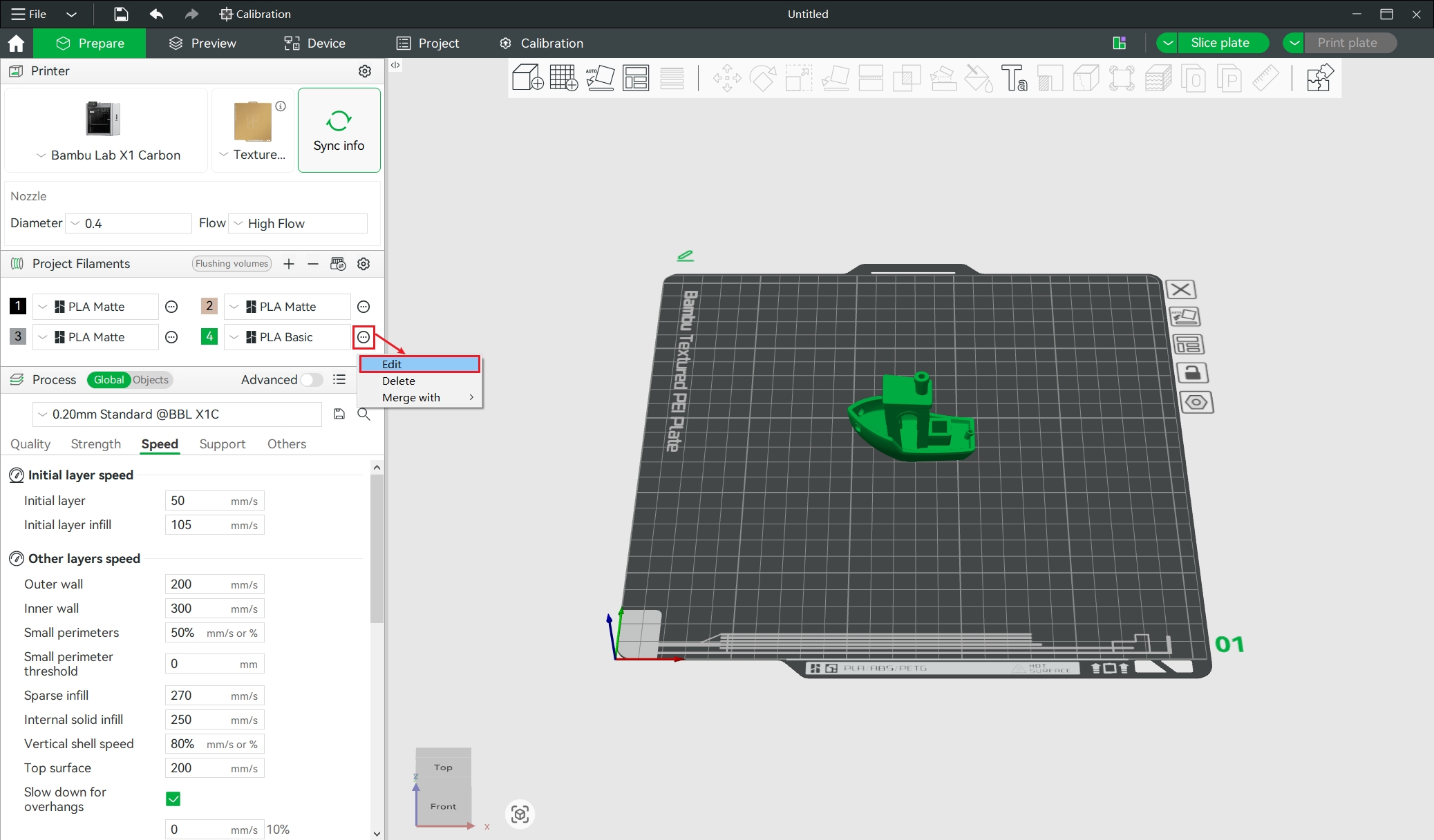Click the Outer wall speed field
The width and height of the screenshot is (1434, 840).
click(x=215, y=584)
